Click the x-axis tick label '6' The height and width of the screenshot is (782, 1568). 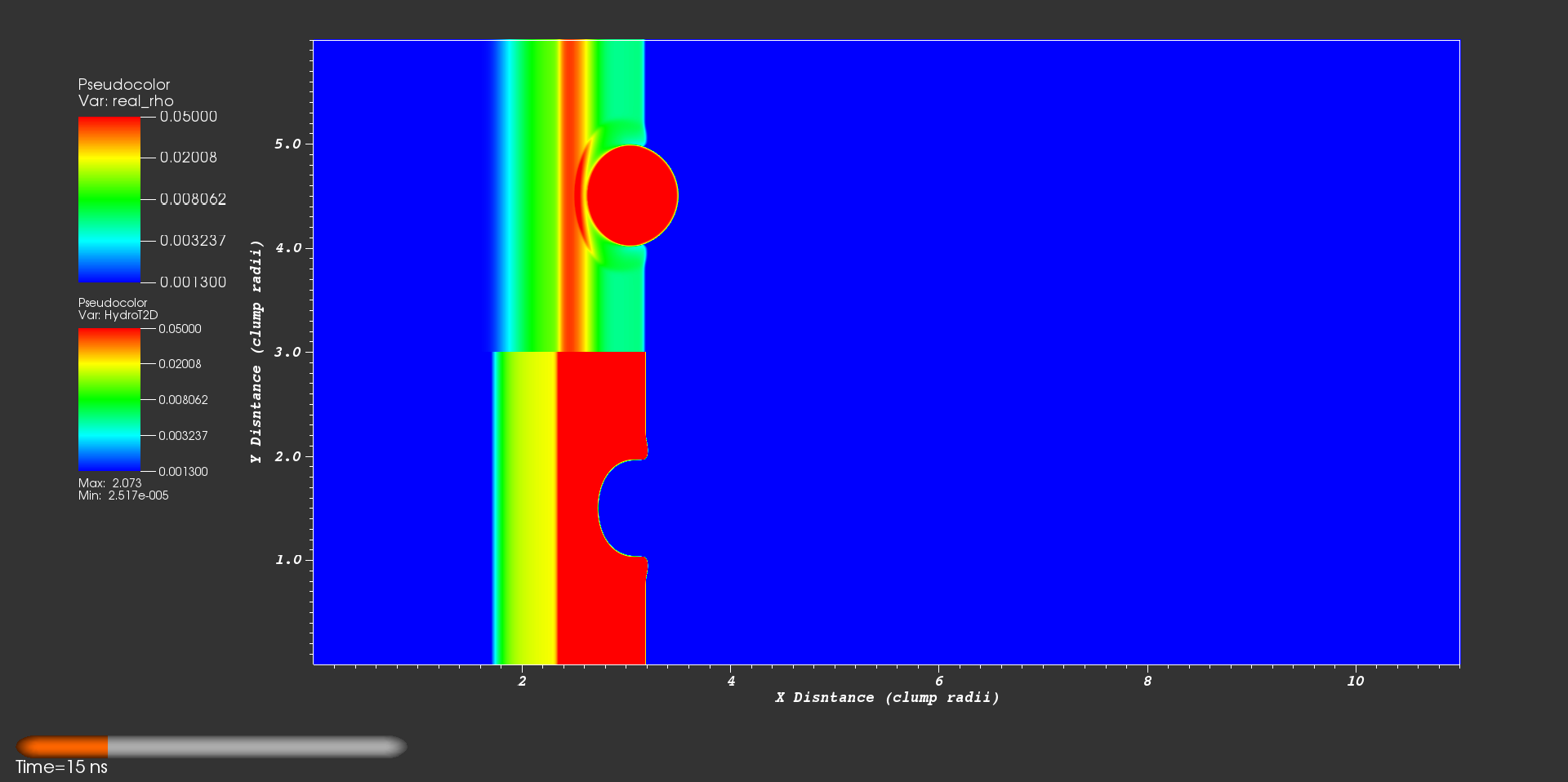939,681
